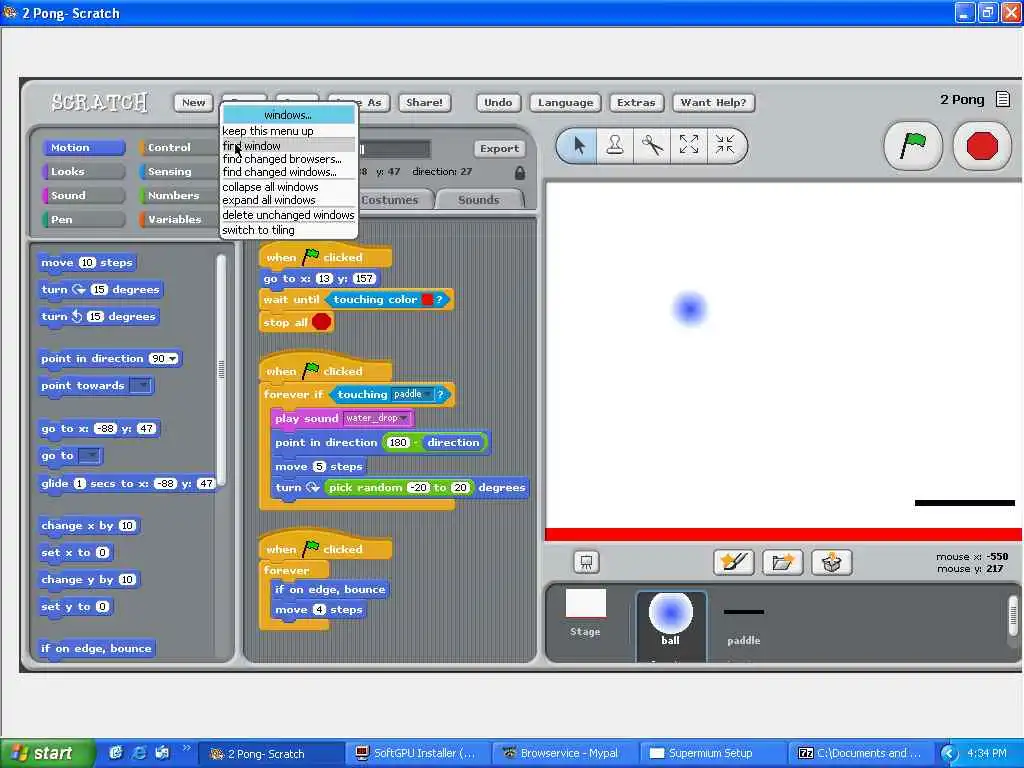Click the Export button
This screenshot has width=1024, height=768.
500,149
